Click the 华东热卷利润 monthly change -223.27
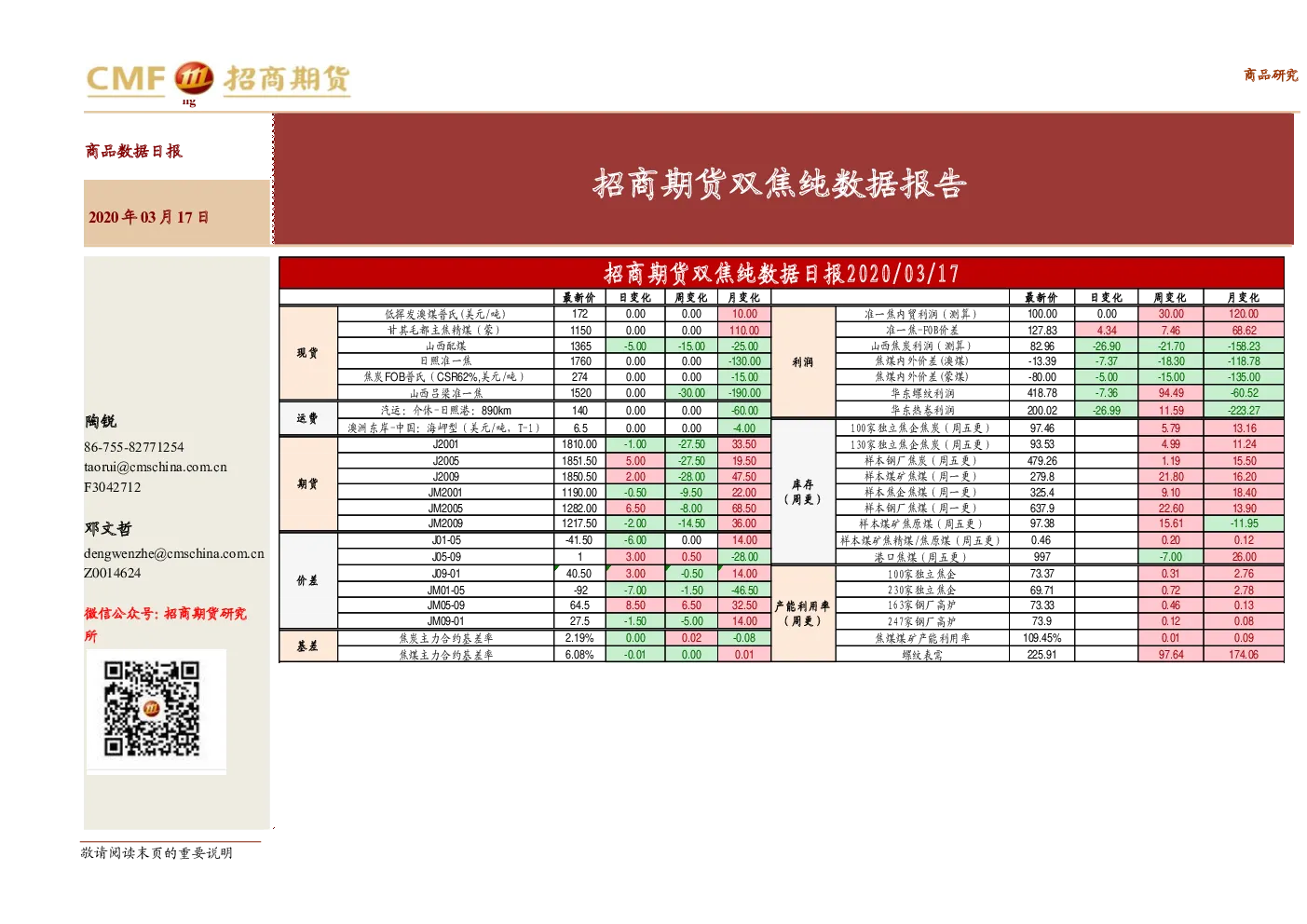The height and width of the screenshot is (924, 1307). [x=1245, y=410]
